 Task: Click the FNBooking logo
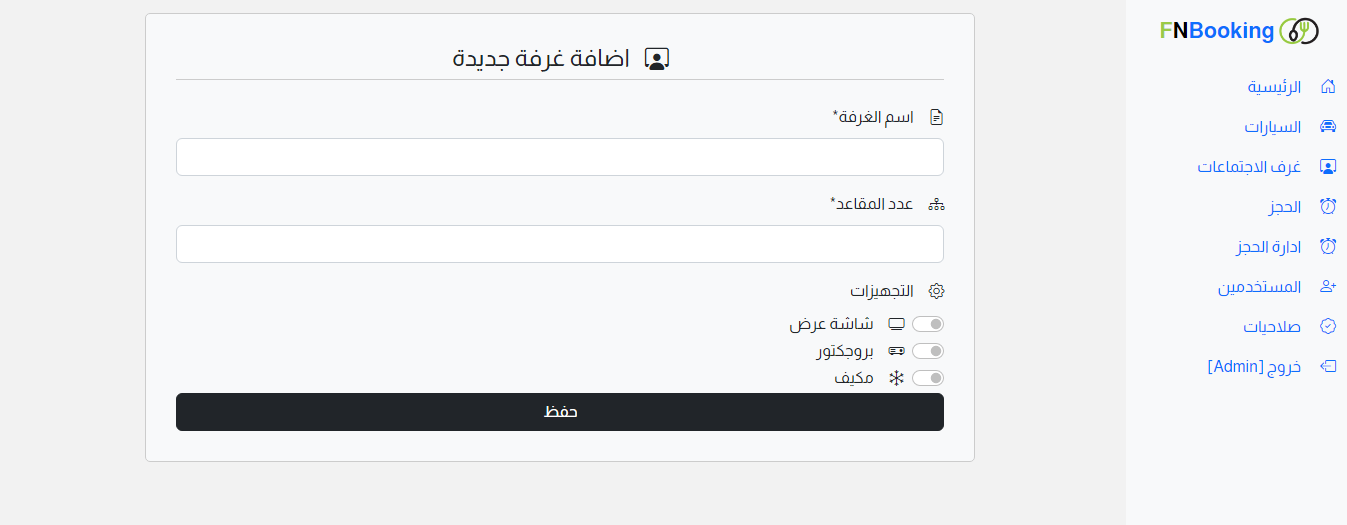tap(1238, 31)
